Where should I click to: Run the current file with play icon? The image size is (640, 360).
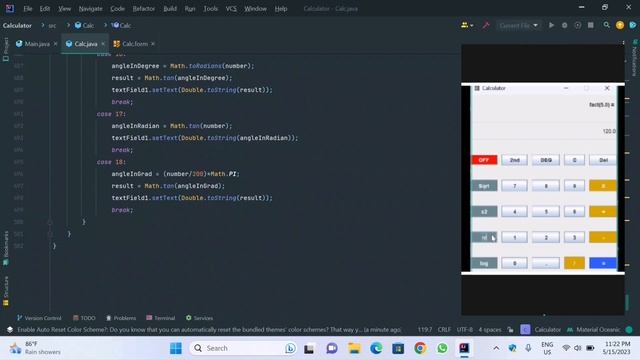(551, 25)
